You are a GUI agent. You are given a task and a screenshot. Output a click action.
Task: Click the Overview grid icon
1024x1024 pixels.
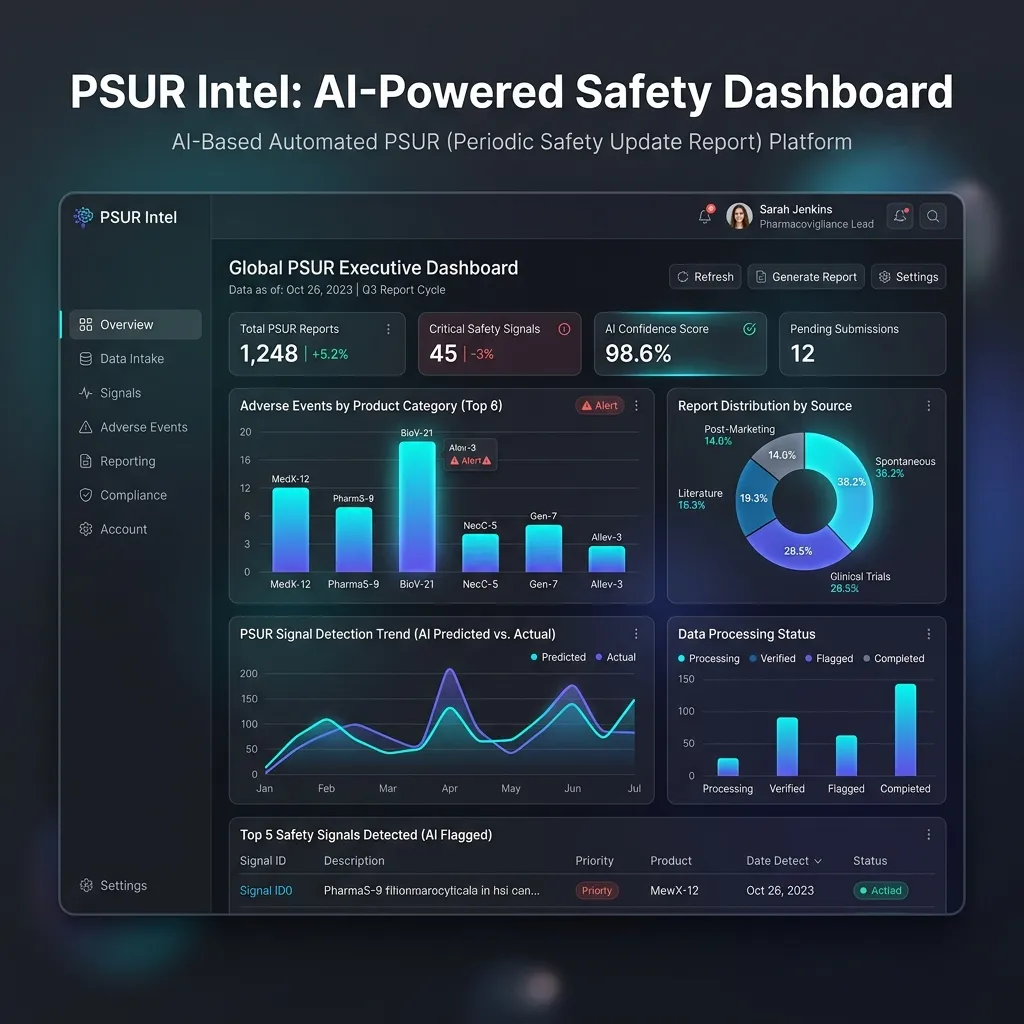(x=86, y=325)
